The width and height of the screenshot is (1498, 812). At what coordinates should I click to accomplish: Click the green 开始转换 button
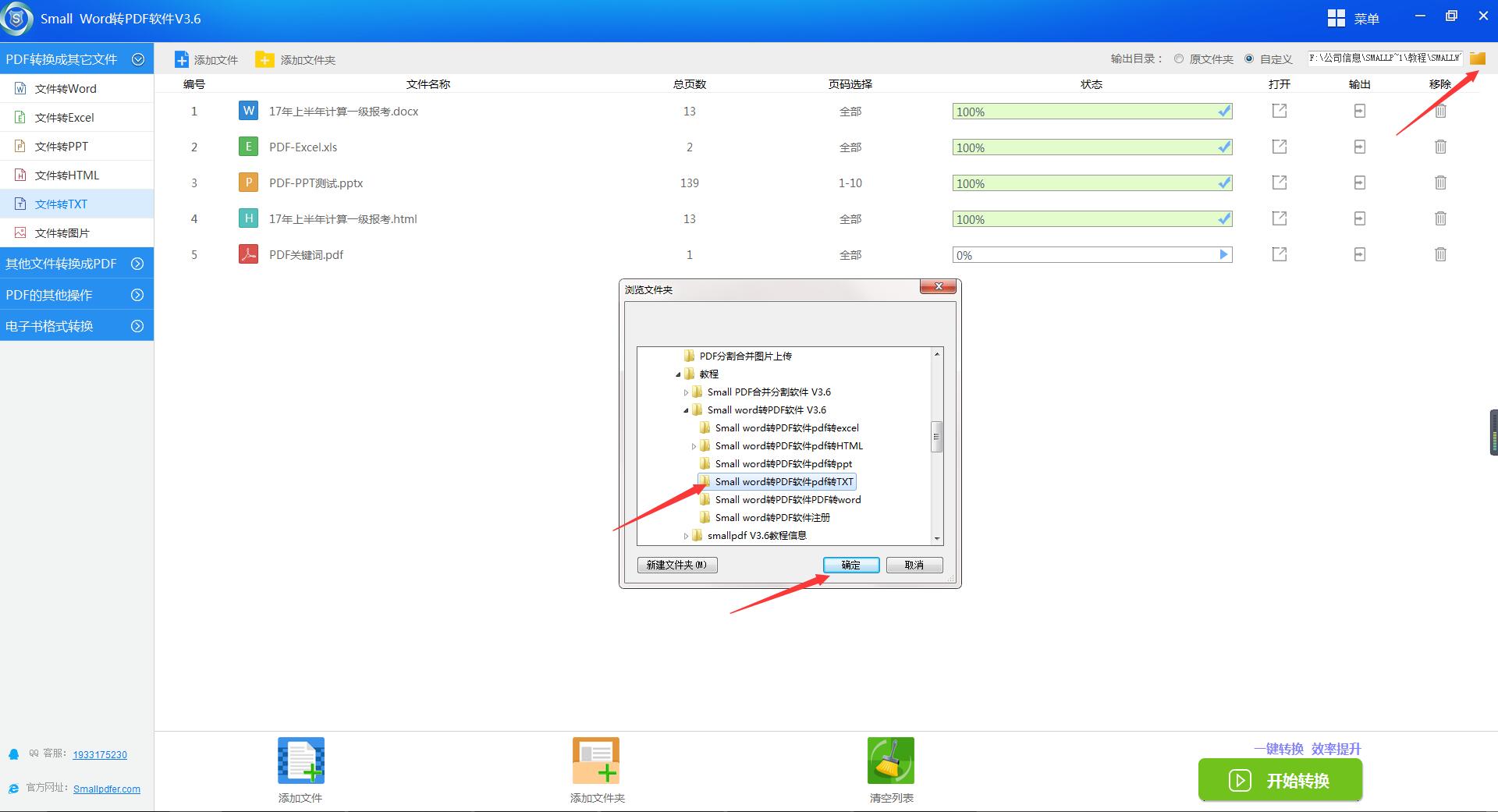point(1280,780)
